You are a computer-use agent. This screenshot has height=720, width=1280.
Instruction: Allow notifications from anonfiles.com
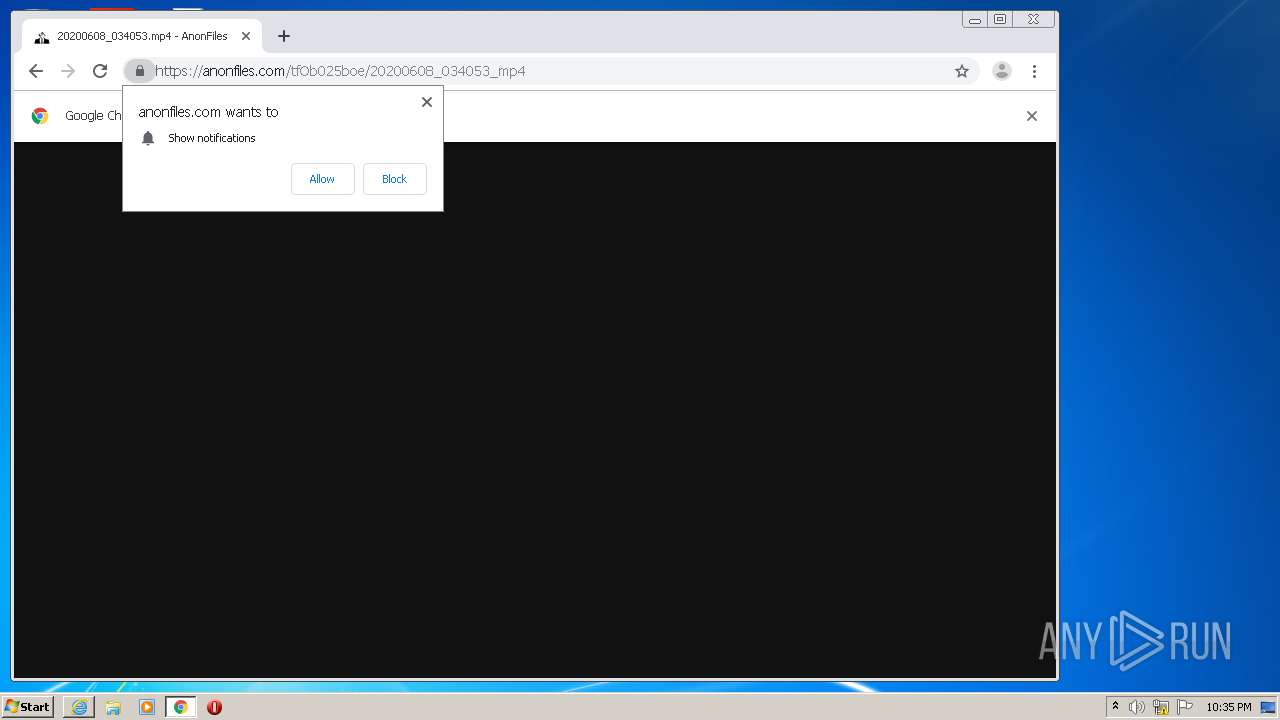click(x=322, y=179)
